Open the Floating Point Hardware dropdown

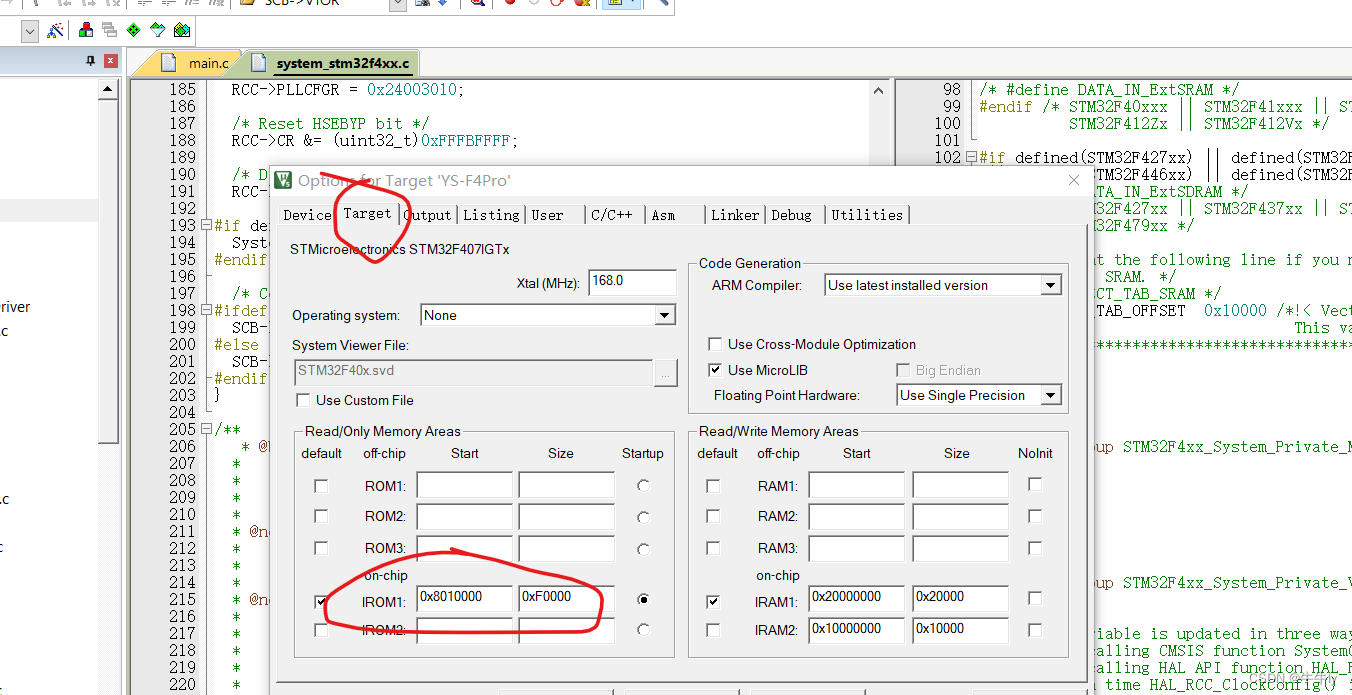point(1051,394)
